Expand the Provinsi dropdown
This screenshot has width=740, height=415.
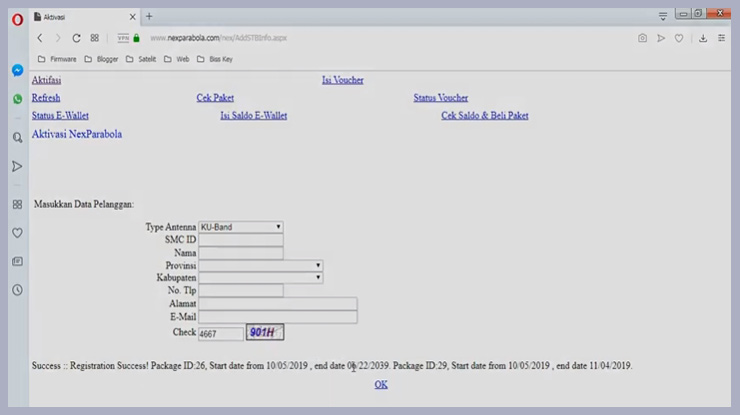261,265
